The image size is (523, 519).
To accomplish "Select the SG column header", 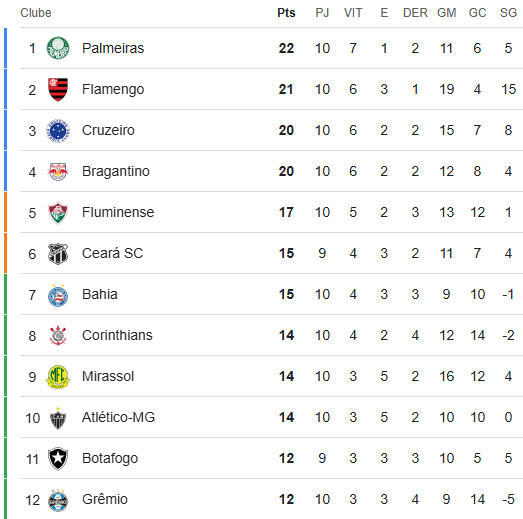I will [x=508, y=13].
